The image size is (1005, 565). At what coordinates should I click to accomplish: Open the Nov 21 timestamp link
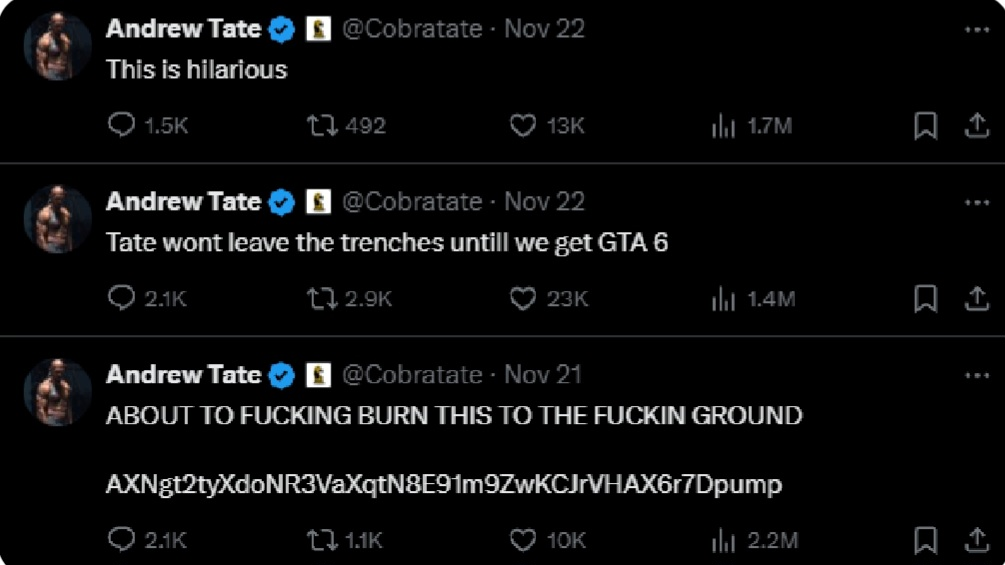(543, 375)
